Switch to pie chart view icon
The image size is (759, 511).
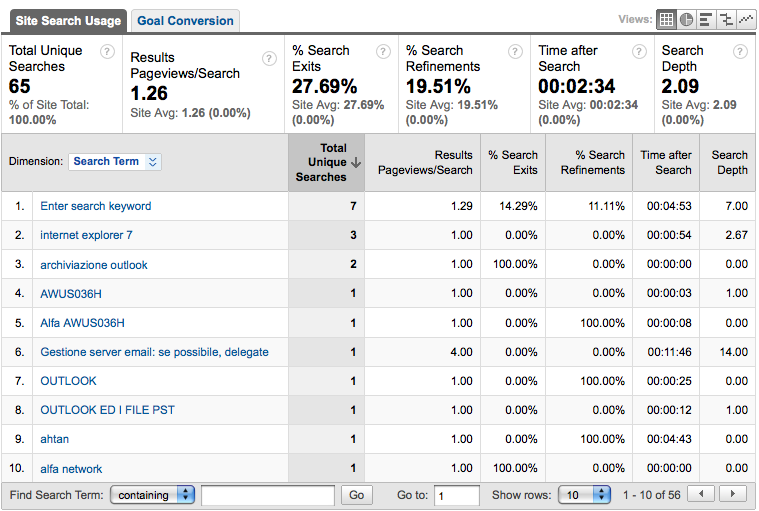tap(686, 20)
